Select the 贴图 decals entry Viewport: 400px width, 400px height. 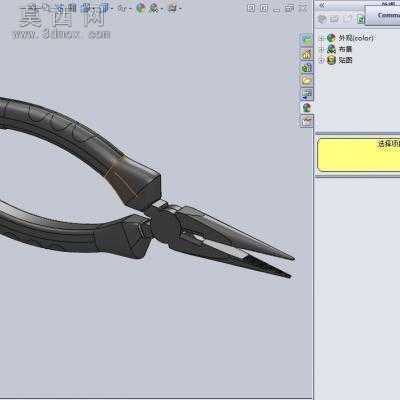tap(346, 60)
